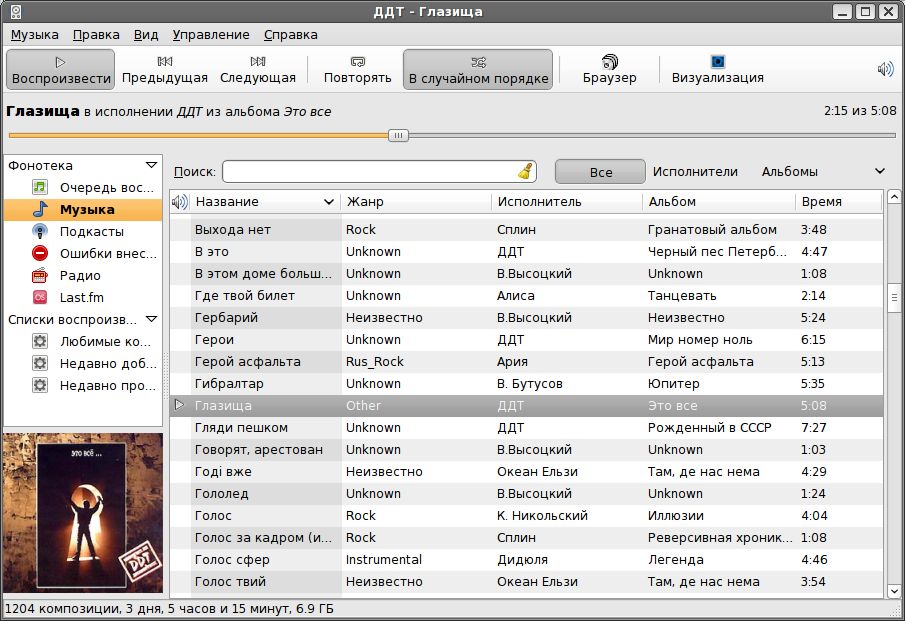Click the play indicator beside Глазища row
This screenshot has height=621, width=905.
180,405
